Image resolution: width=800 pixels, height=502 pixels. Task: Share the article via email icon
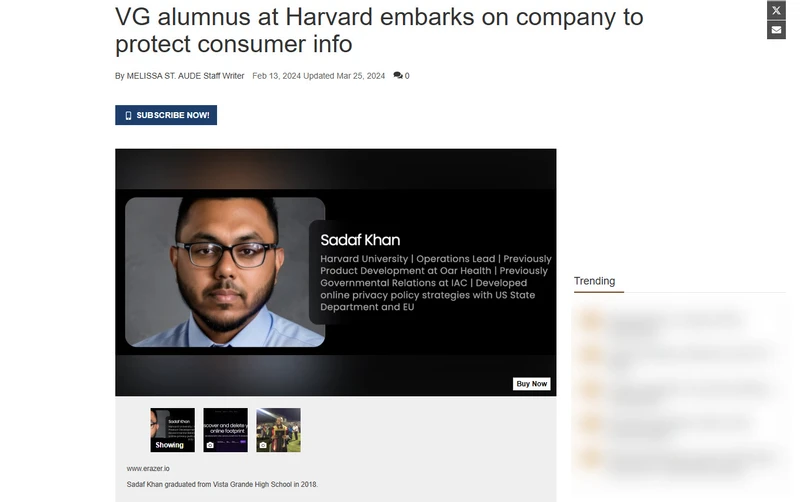coord(776,30)
